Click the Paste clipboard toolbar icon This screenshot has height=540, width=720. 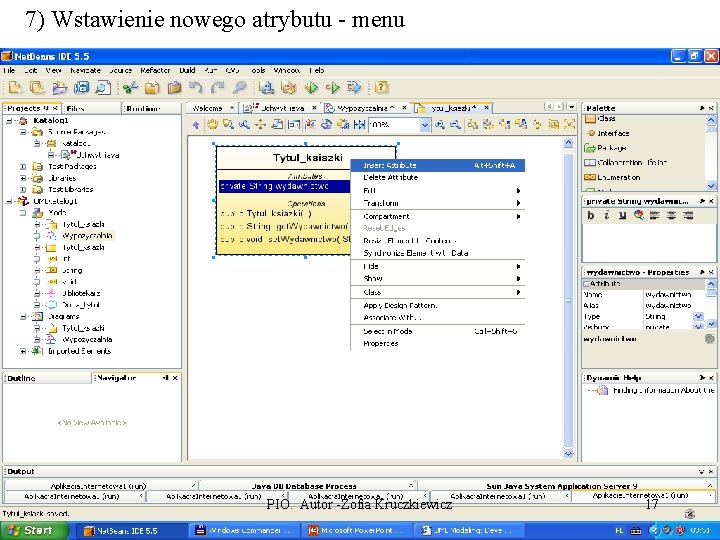tap(174, 87)
